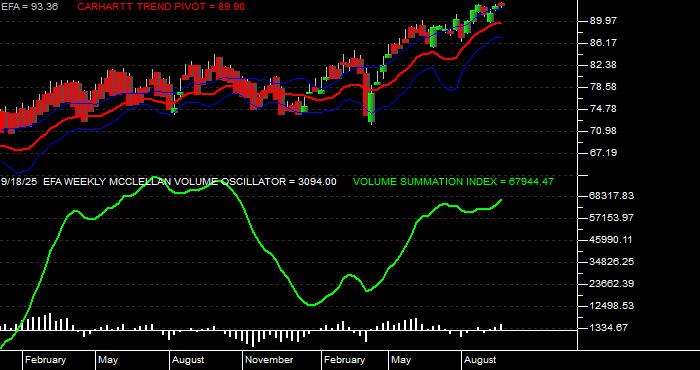
Task: Click the 70.98 price axis value
Action: (603, 130)
